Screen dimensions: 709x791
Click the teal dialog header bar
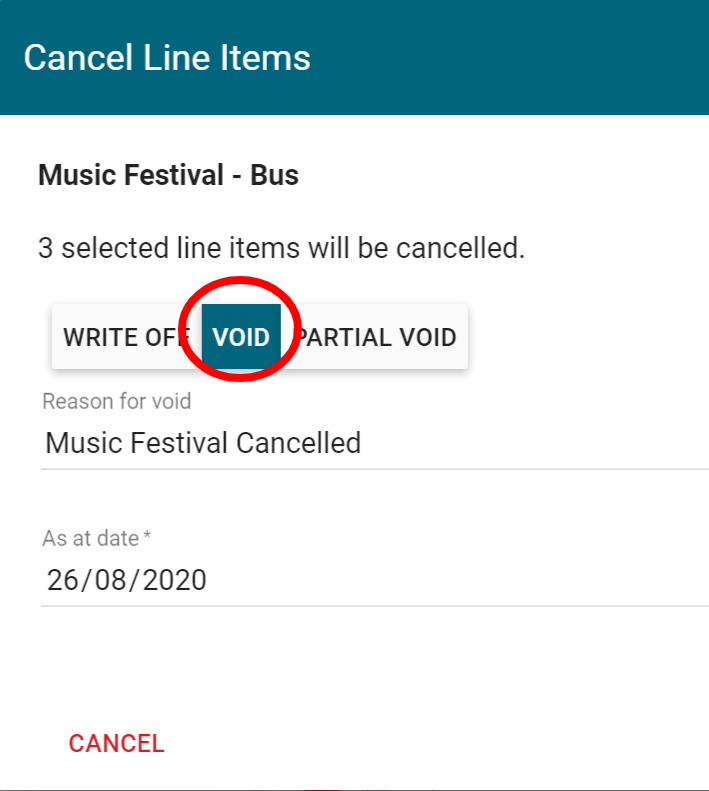[x=500, y=58]
